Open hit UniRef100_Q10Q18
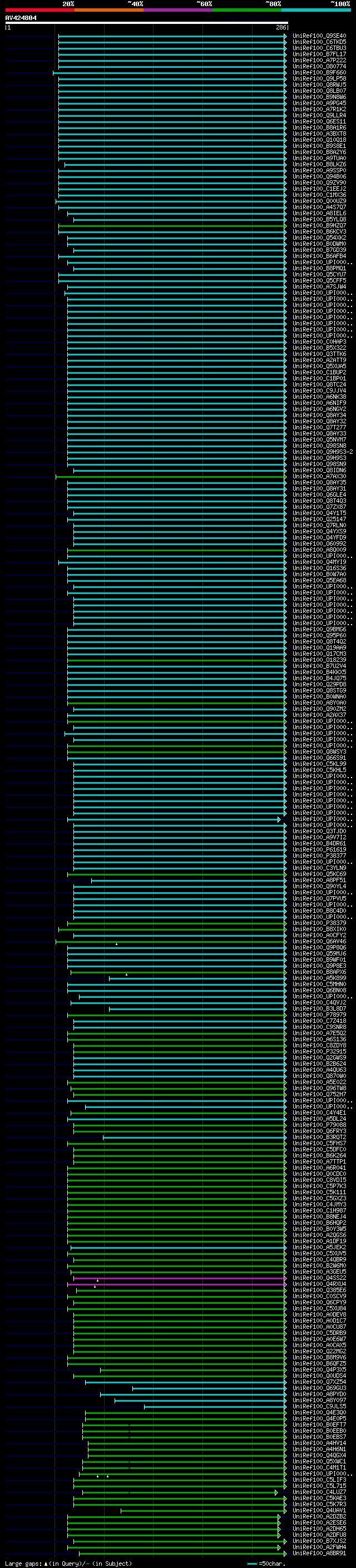 pos(319,140)
